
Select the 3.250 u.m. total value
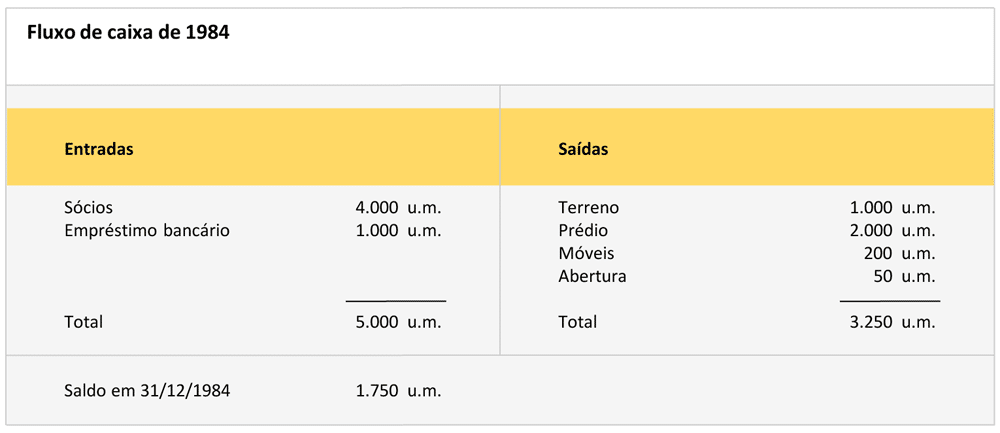coord(891,322)
